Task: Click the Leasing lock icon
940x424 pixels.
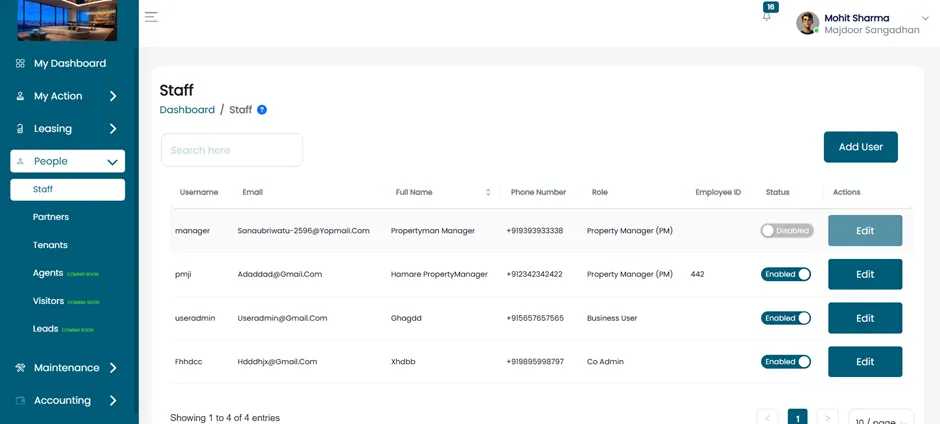Action: tap(20, 128)
